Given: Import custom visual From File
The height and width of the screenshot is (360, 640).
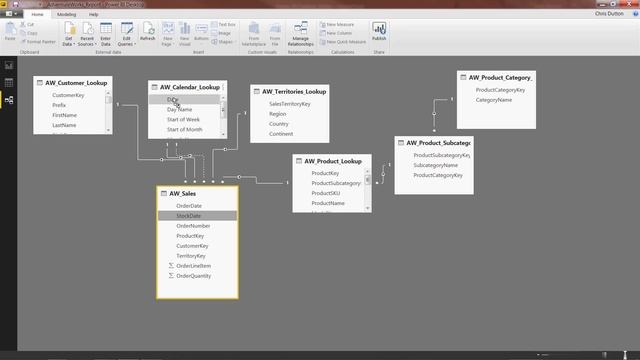Looking at the screenshot, I should [x=275, y=34].
